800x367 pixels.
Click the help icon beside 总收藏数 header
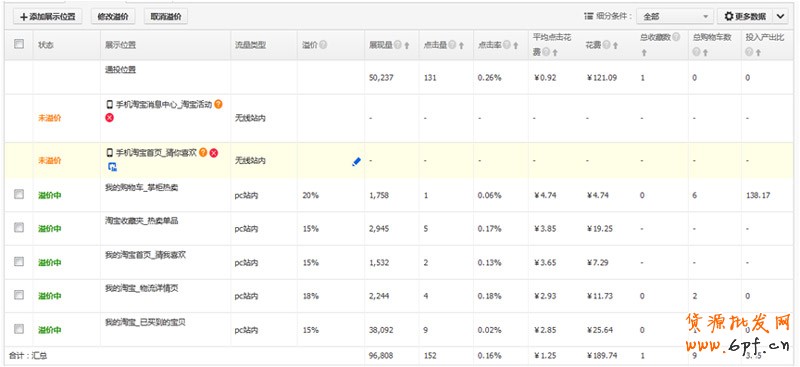coord(677,37)
